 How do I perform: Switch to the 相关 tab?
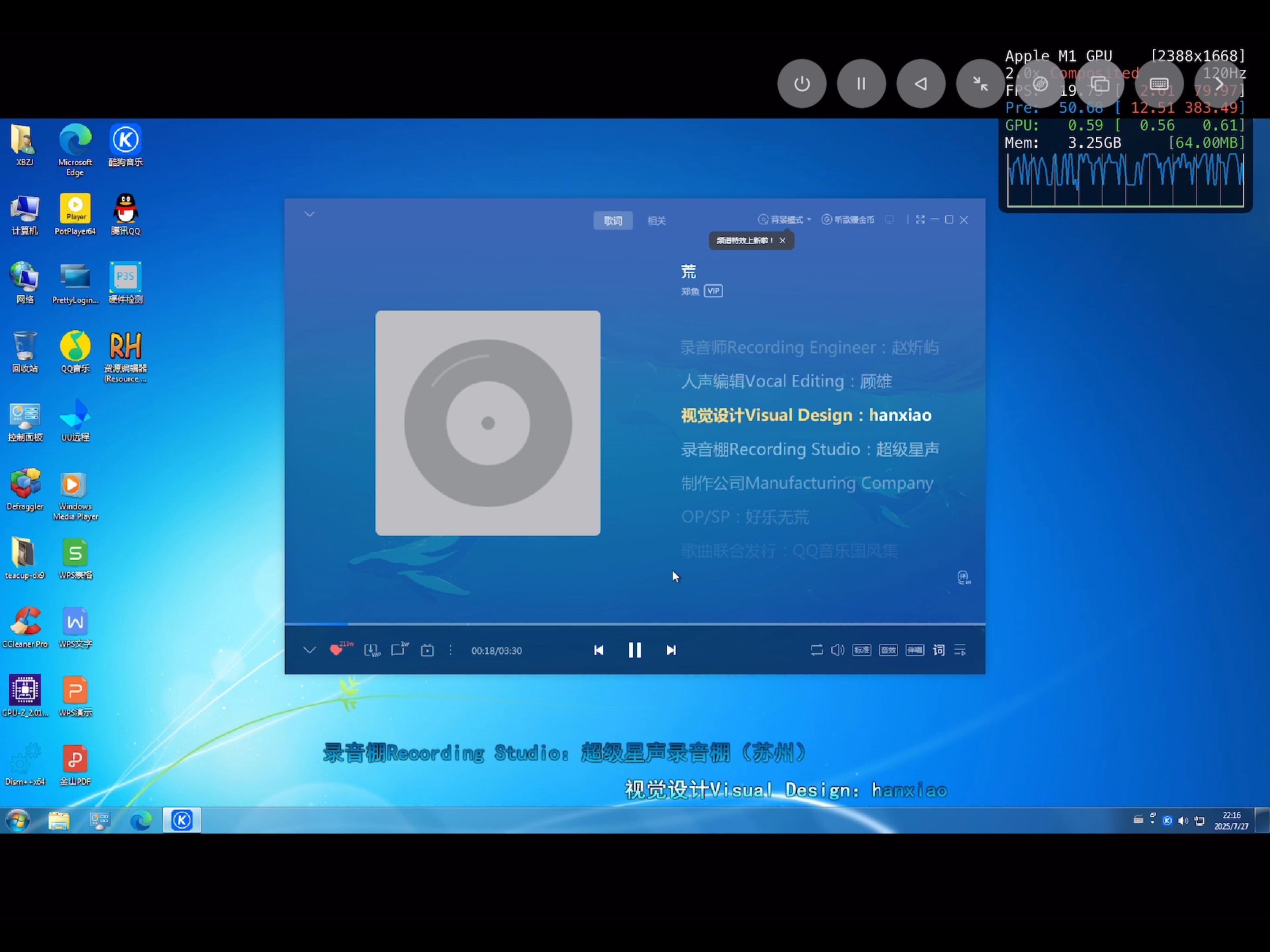[x=656, y=220]
